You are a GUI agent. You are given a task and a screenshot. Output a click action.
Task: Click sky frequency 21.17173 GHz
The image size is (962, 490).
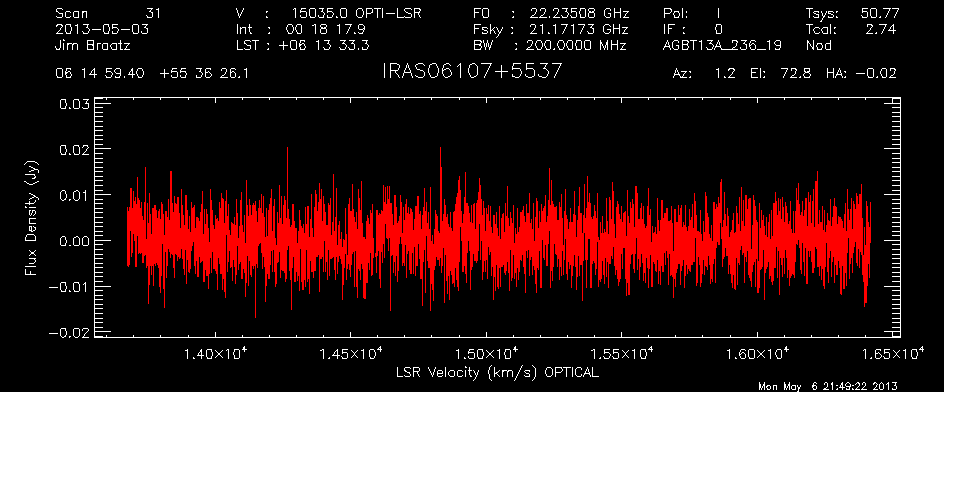pos(579,29)
